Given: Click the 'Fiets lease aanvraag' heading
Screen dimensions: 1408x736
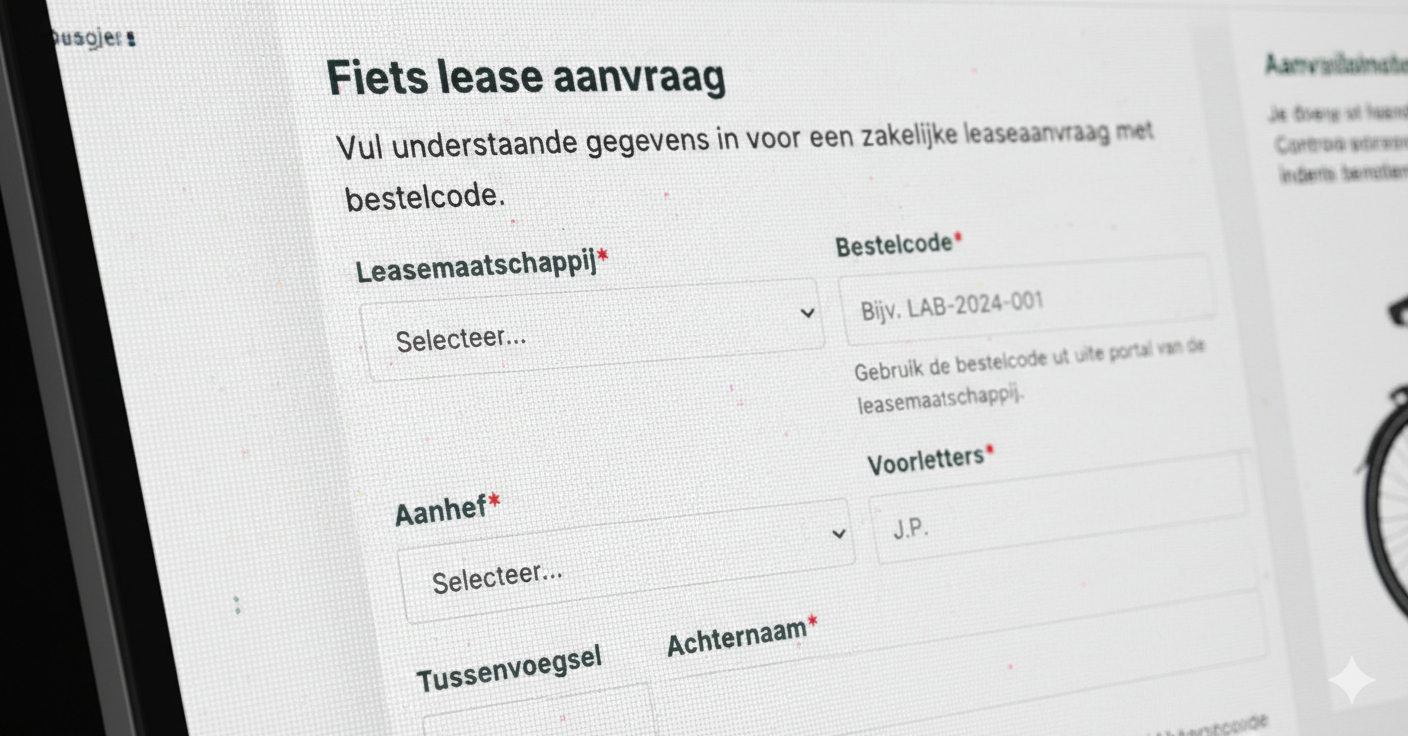Looking at the screenshot, I should pos(526,77).
